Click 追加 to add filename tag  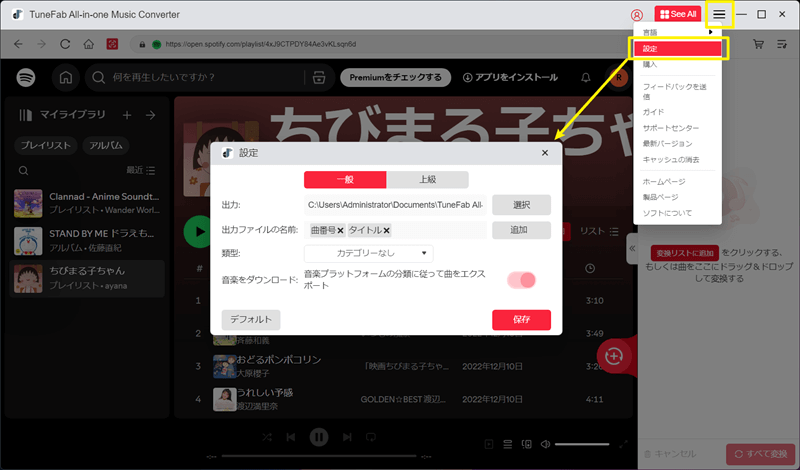[x=521, y=230]
